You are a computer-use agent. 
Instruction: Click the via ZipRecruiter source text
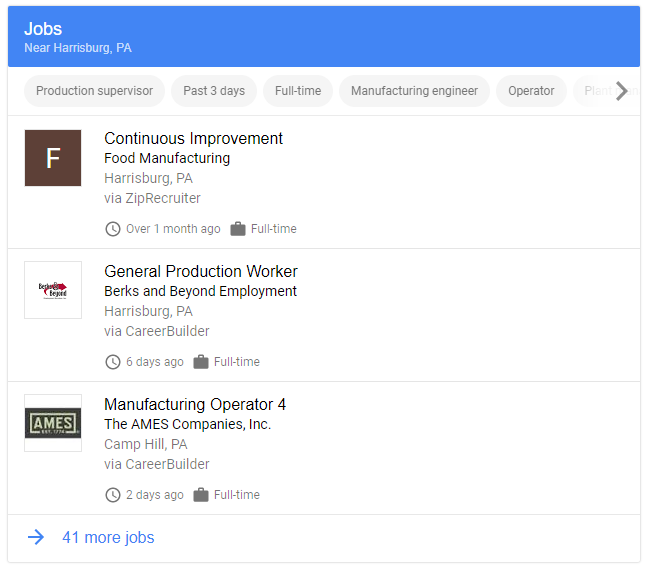click(152, 198)
